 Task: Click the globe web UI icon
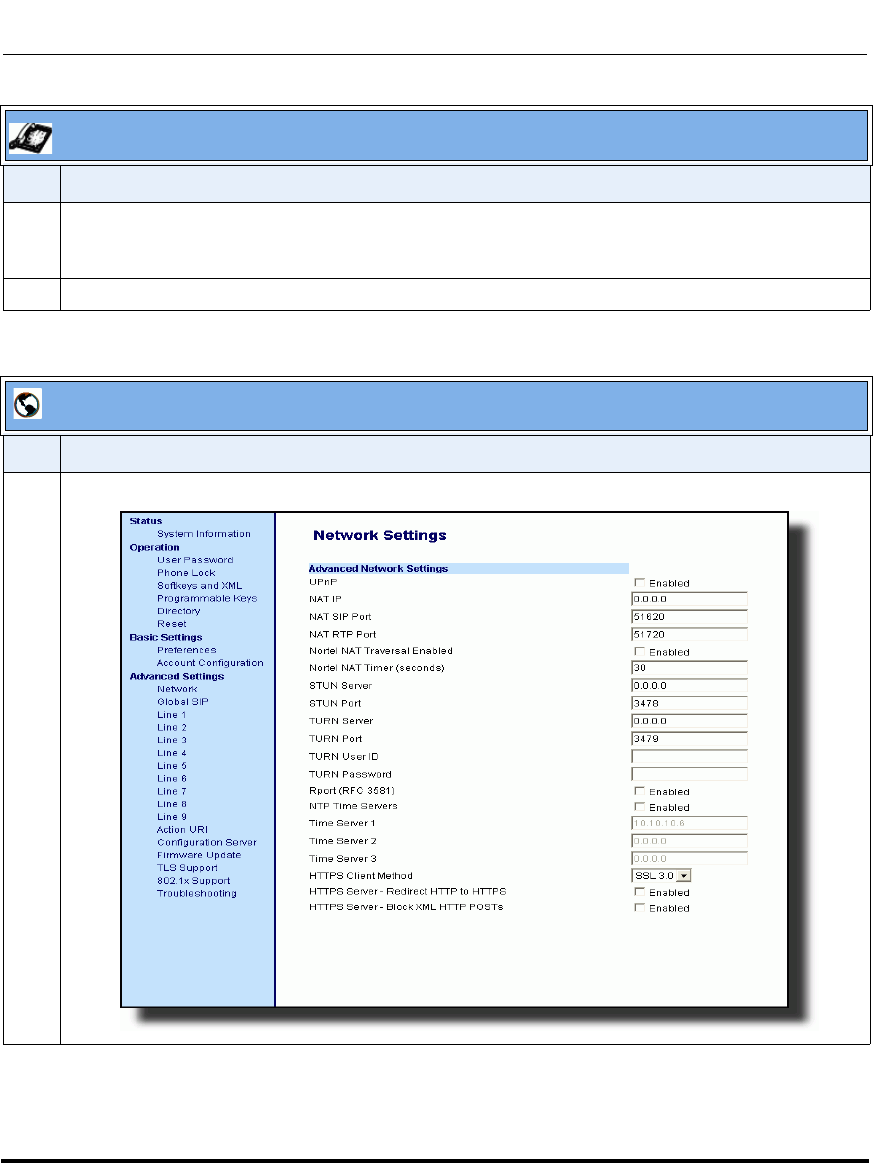pos(27,404)
